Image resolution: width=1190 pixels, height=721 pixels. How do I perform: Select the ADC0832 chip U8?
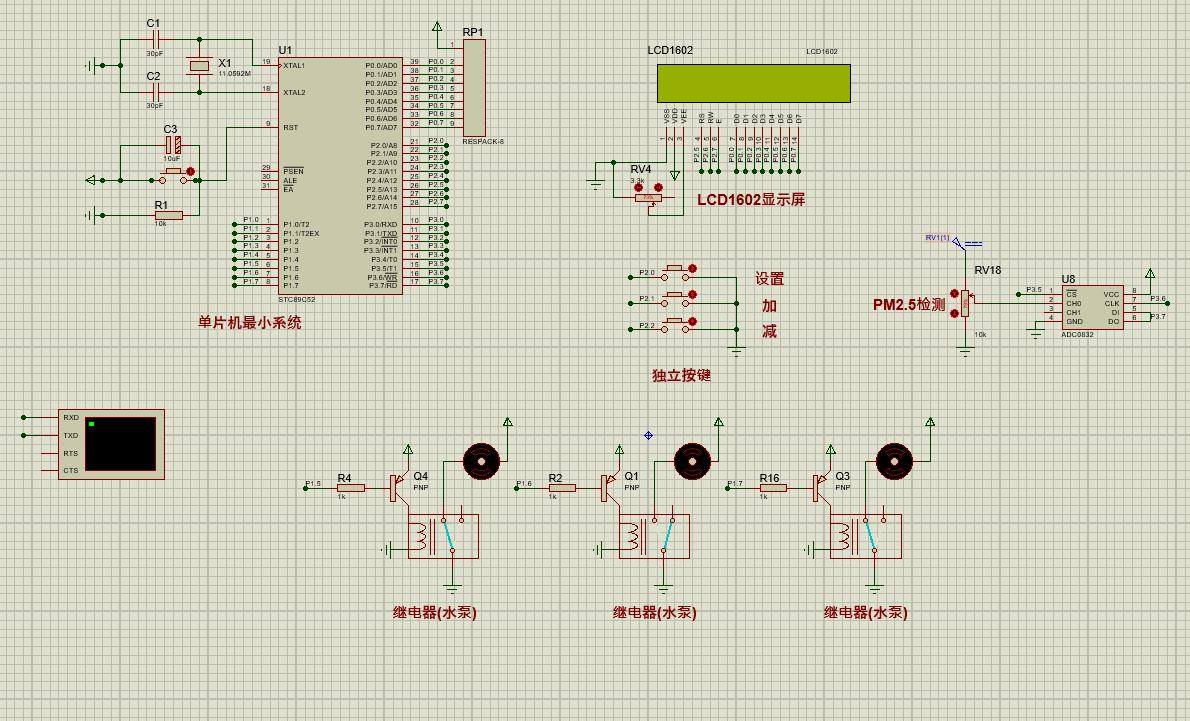(1092, 307)
